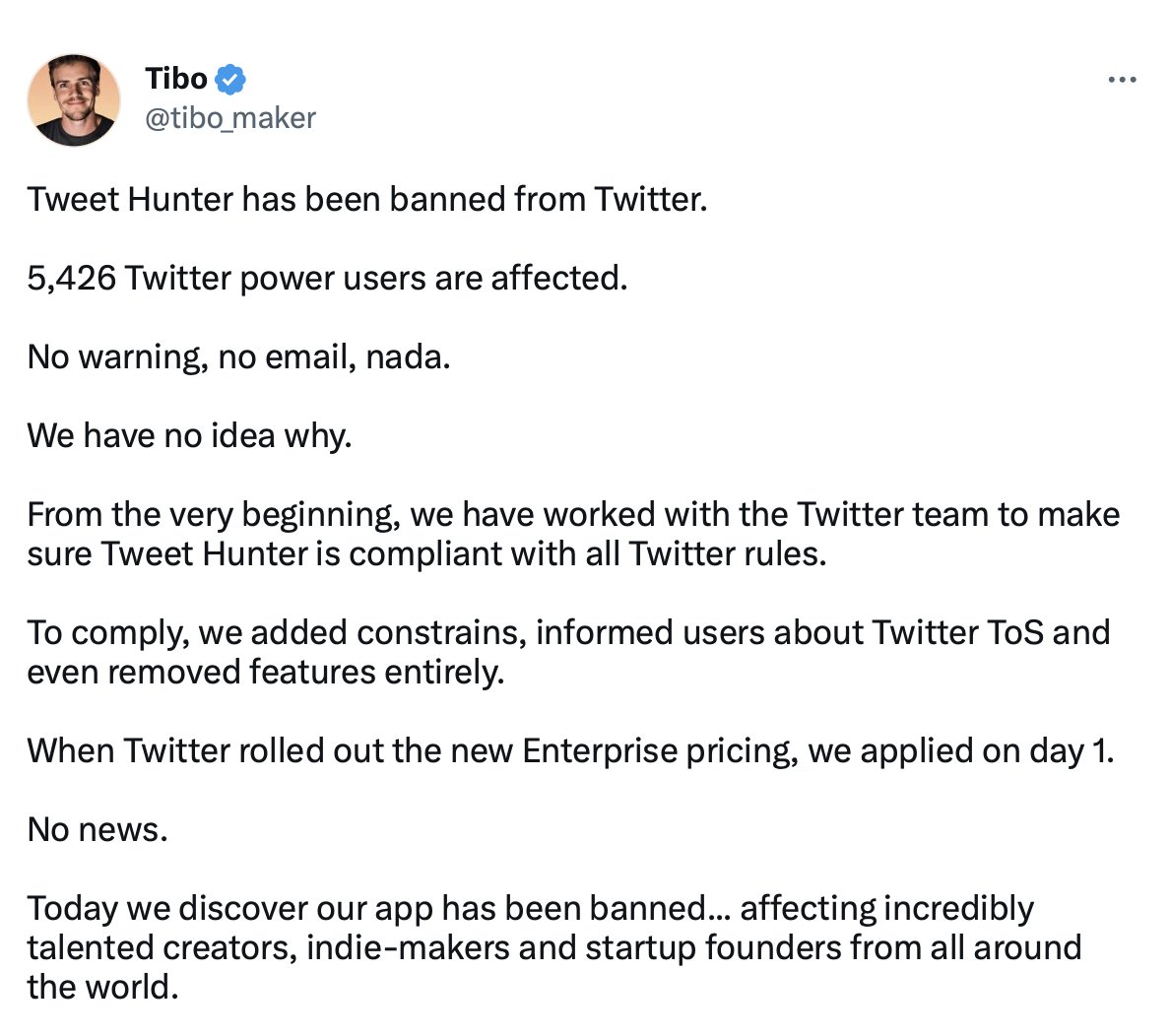Select the paragraph mentioning Twitter ToS
This screenshot has height=1036, width=1170.
(568, 652)
